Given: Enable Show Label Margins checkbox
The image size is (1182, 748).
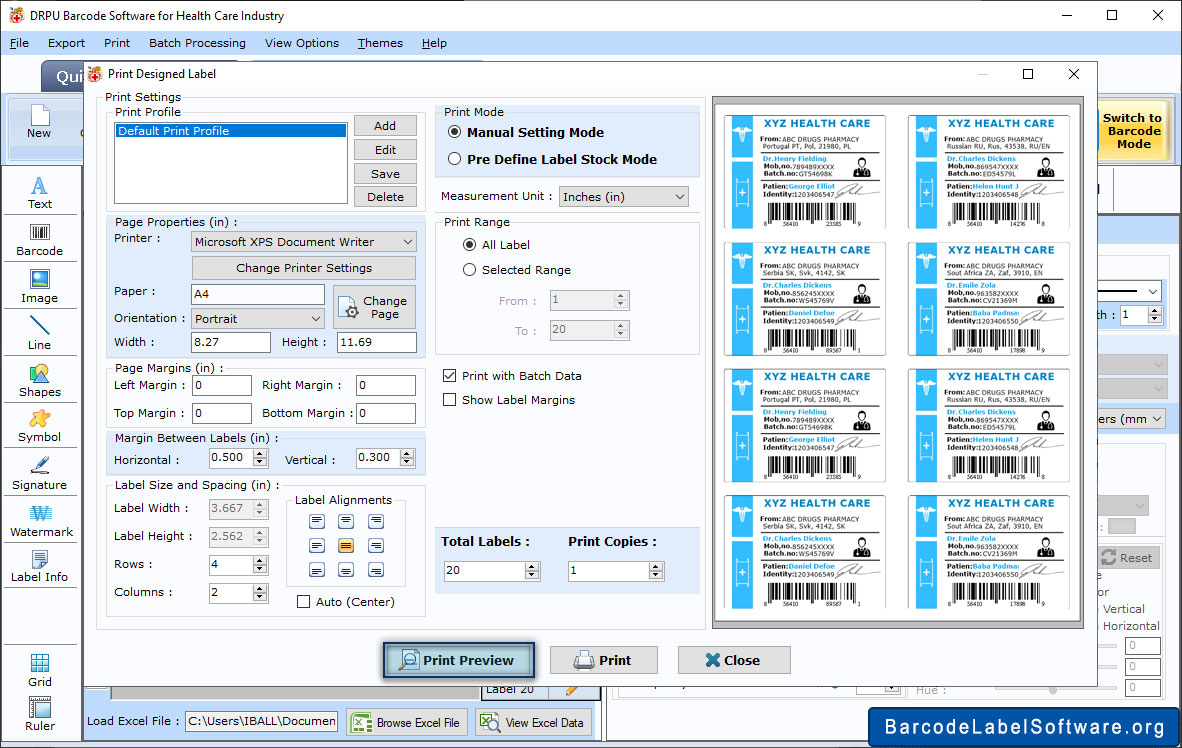Looking at the screenshot, I should pyautogui.click(x=449, y=400).
